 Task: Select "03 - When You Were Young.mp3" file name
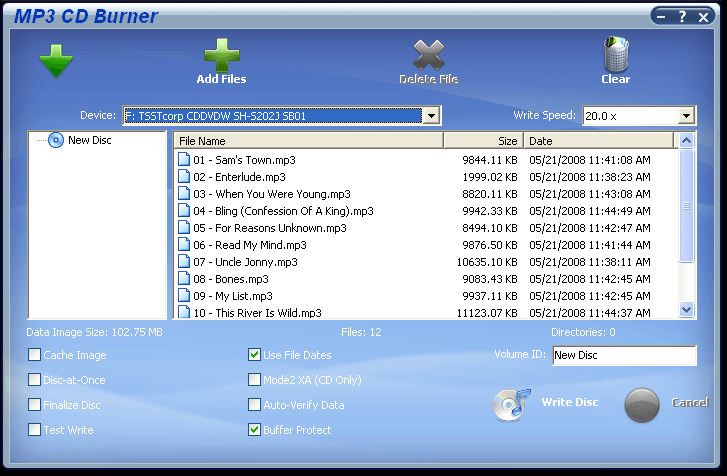coord(272,194)
